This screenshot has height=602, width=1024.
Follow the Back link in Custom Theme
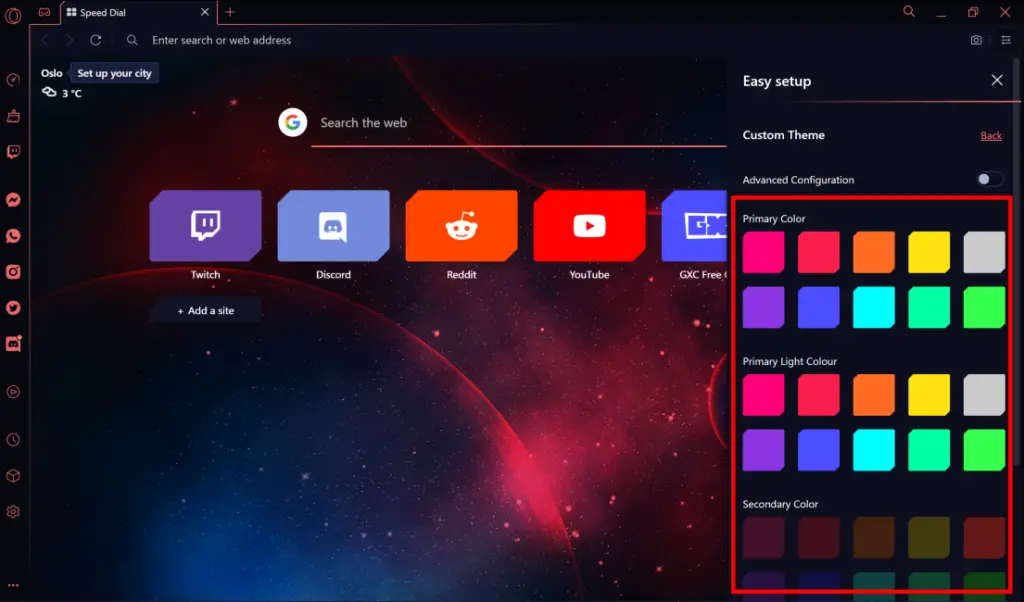[991, 135]
